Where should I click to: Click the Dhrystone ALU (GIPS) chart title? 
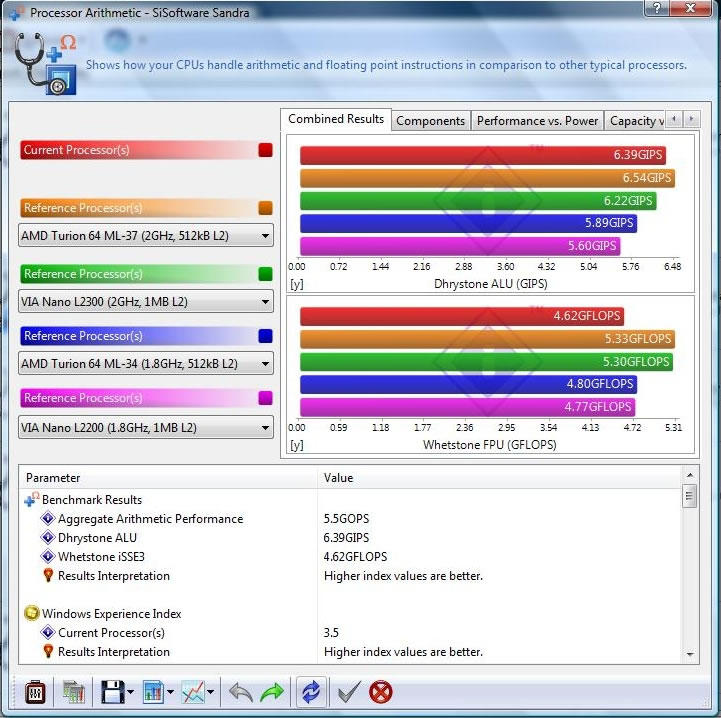click(491, 284)
